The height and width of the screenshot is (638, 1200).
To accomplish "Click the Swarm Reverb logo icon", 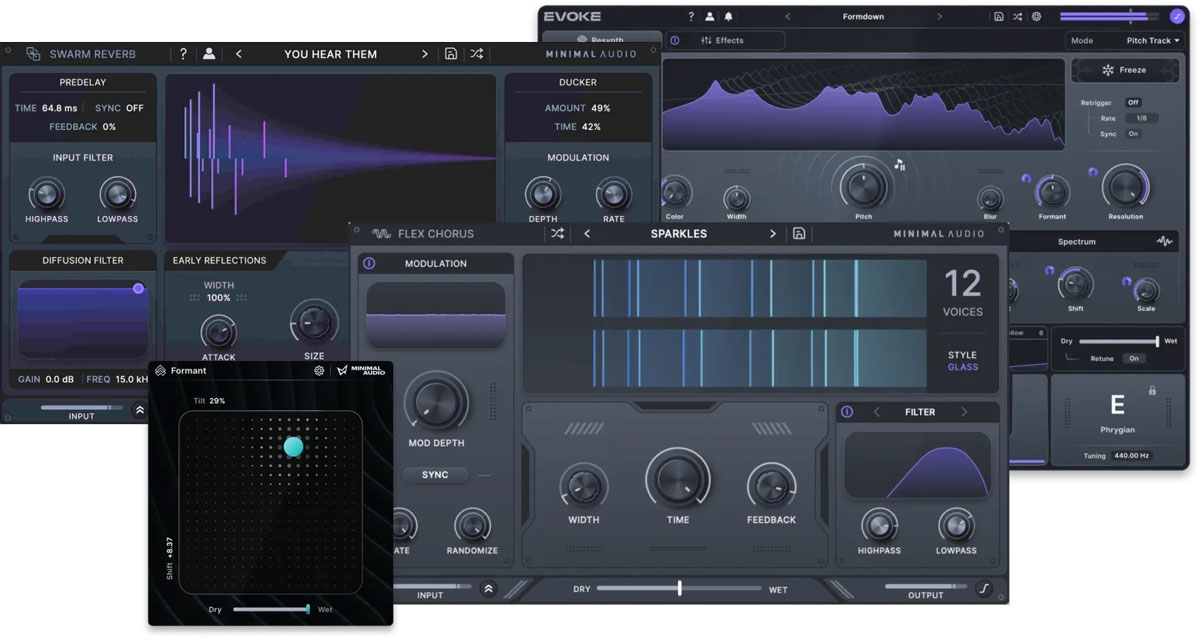I will [33, 54].
